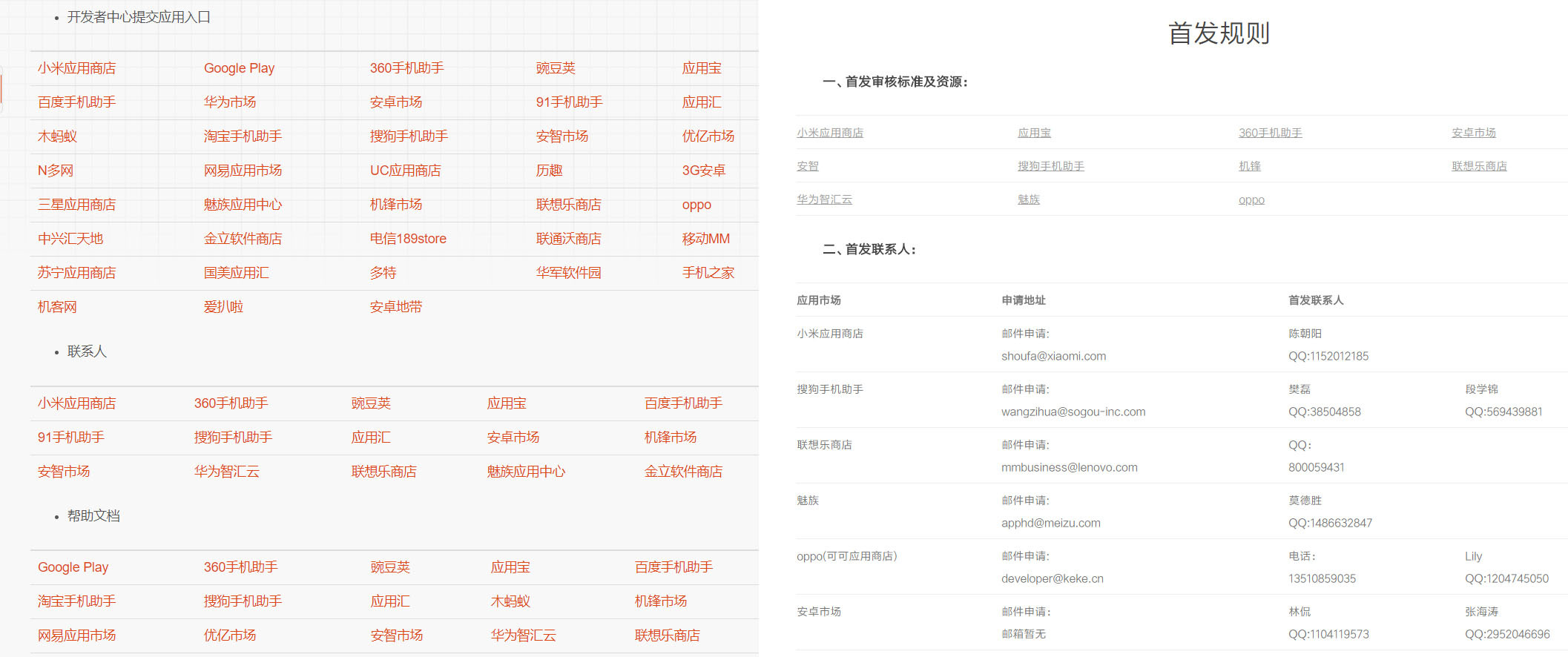Click the underlined 安智 link

coord(807,166)
